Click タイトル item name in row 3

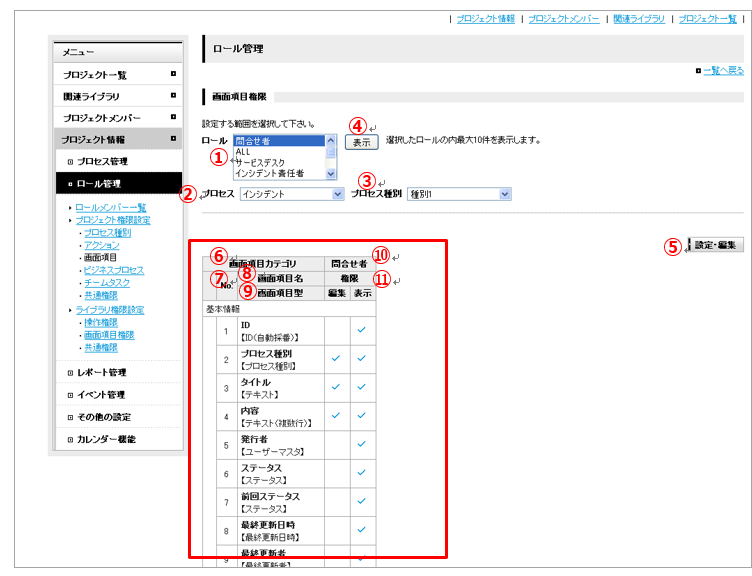tap(256, 382)
